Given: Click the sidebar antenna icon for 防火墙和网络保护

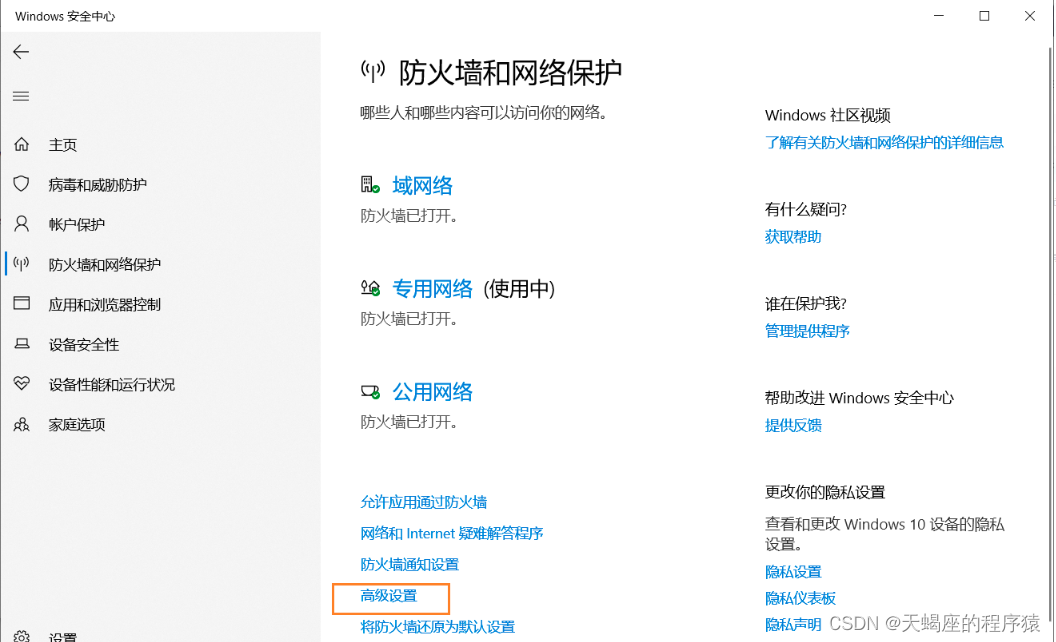Looking at the screenshot, I should point(22,264).
